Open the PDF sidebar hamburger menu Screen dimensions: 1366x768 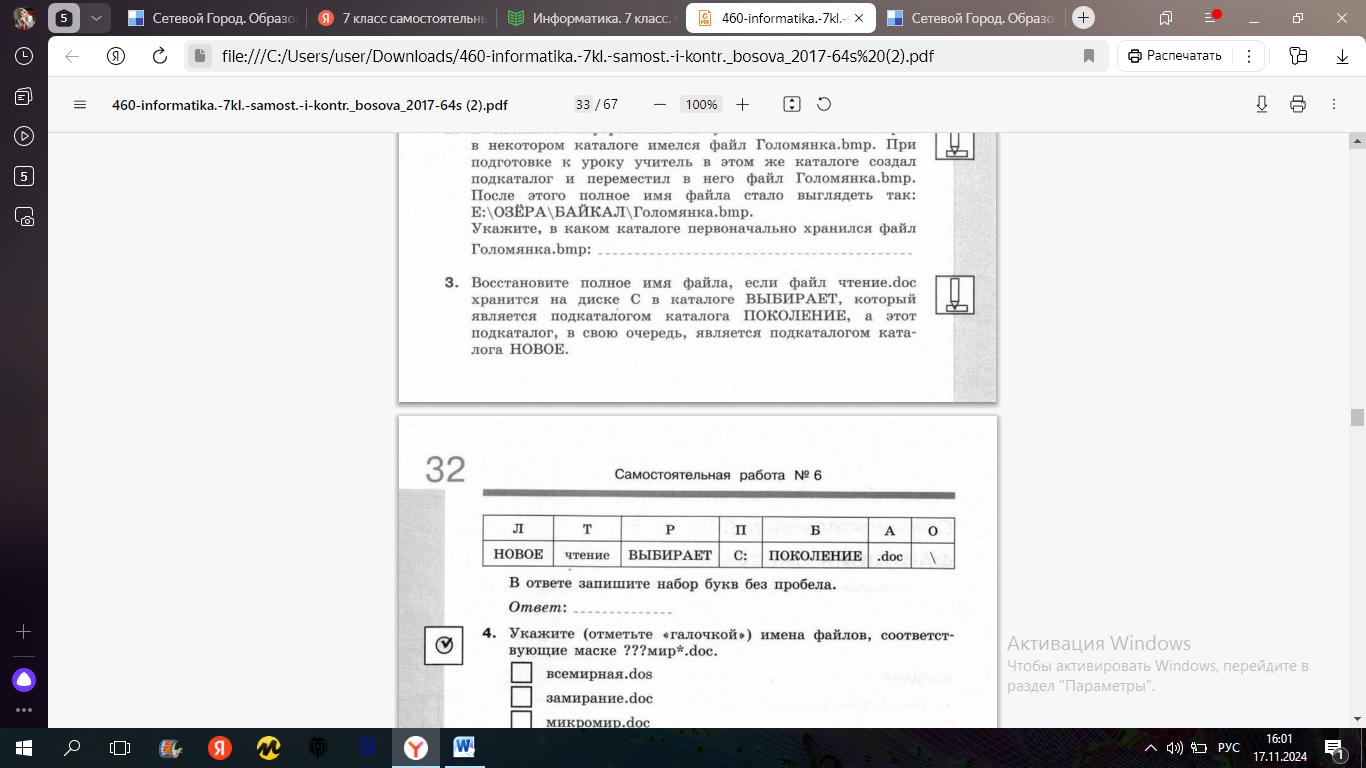tap(81, 104)
